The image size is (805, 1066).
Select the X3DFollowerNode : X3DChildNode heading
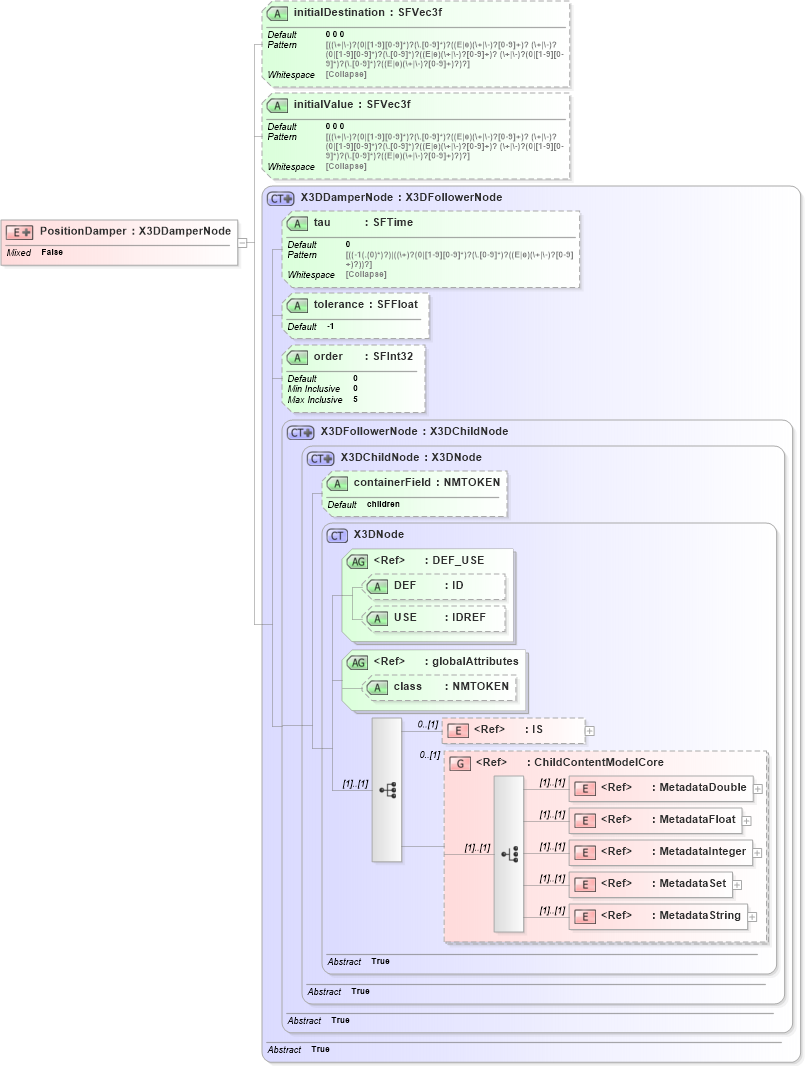[414, 431]
